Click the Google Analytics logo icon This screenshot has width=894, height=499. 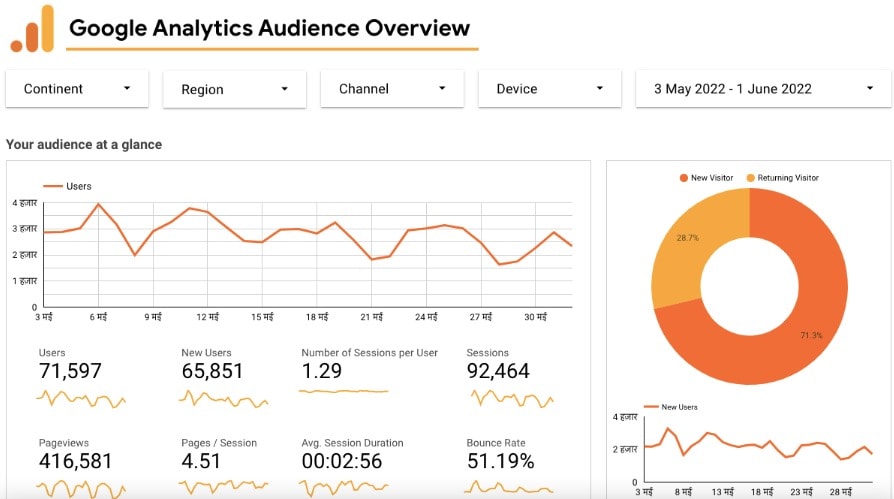32,29
